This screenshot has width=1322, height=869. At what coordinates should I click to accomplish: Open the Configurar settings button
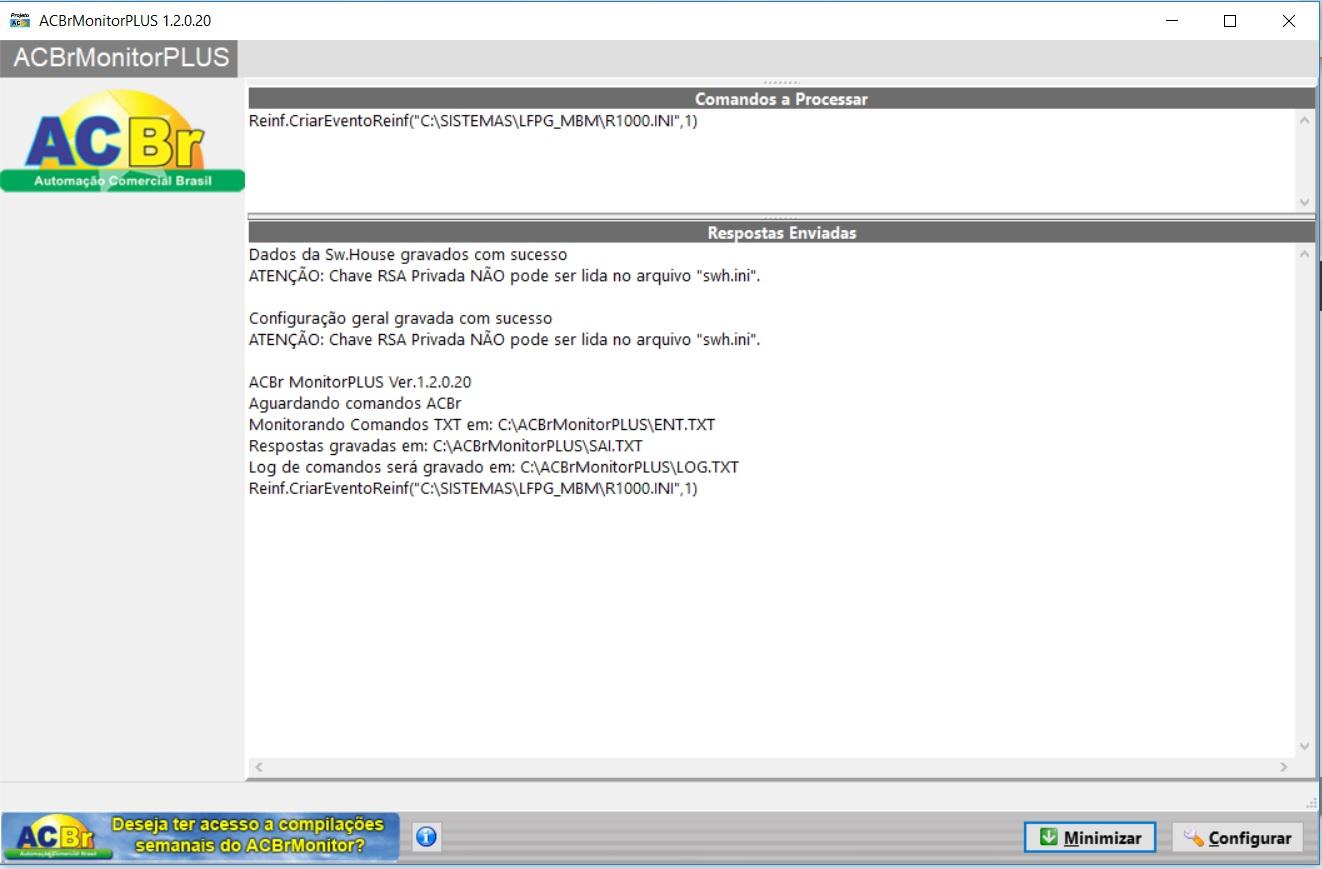pos(1238,838)
